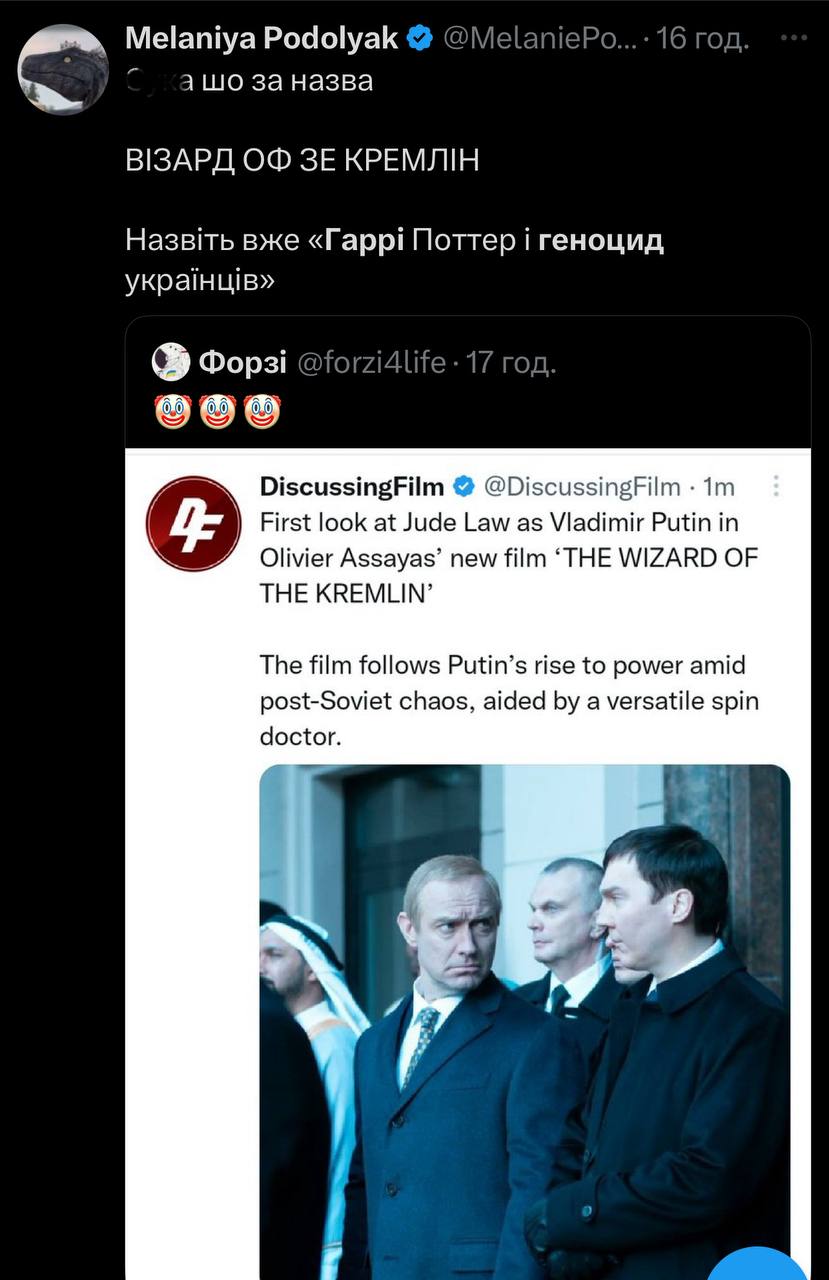Open the 16 год. timestamp link
Viewport: 829px width, 1280px height.
pos(702,39)
